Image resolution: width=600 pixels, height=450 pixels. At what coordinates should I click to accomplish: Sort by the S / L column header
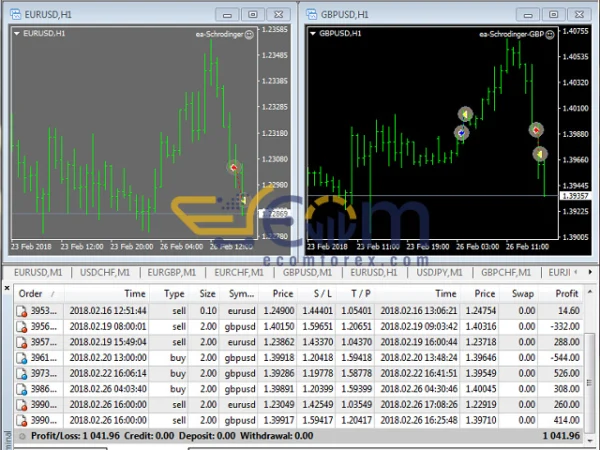(317, 293)
